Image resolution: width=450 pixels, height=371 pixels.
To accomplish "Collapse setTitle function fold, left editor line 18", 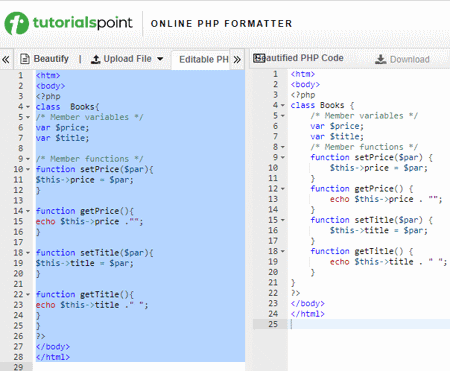I will (28, 253).
